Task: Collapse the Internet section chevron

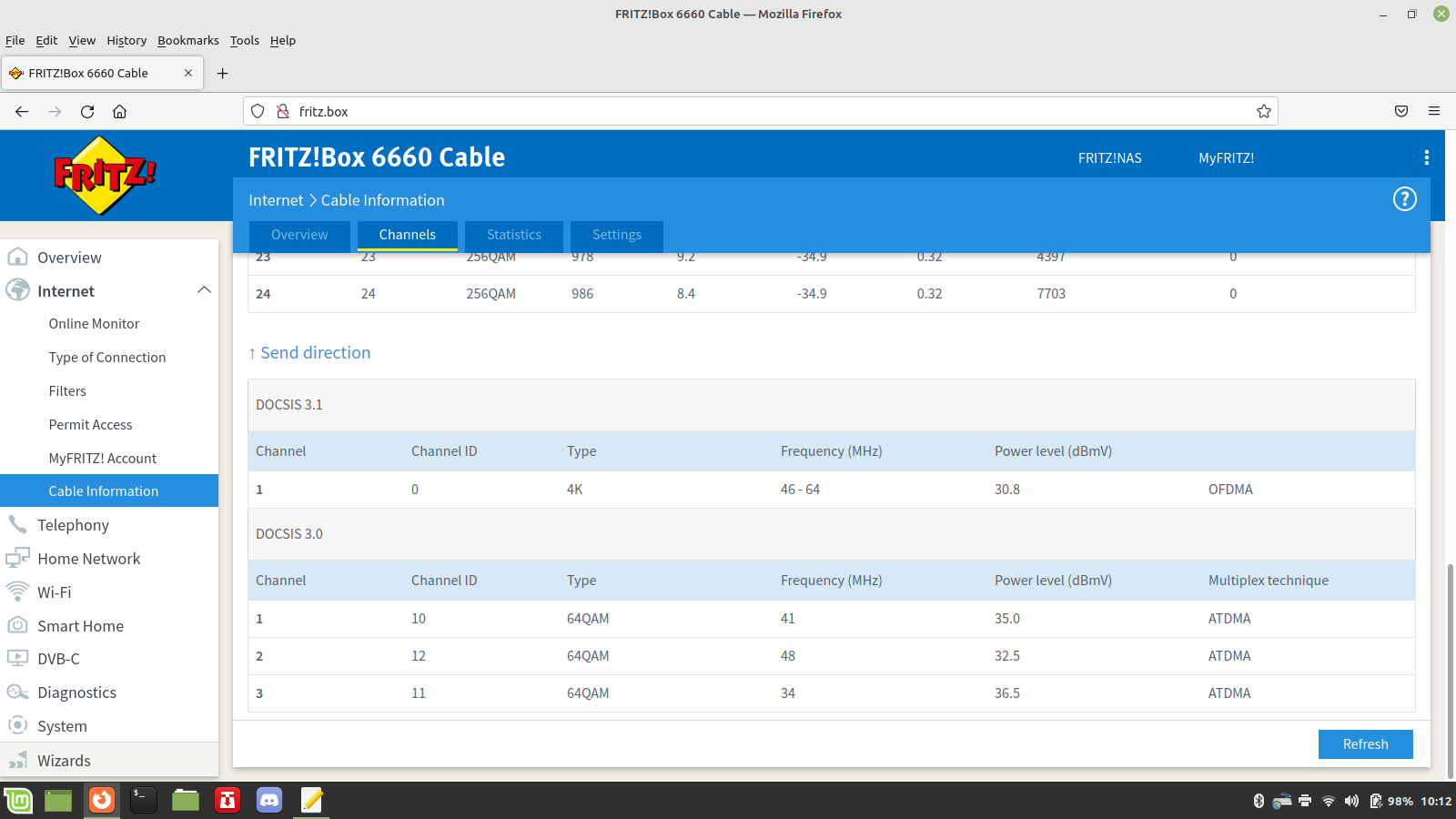Action: 204,290
